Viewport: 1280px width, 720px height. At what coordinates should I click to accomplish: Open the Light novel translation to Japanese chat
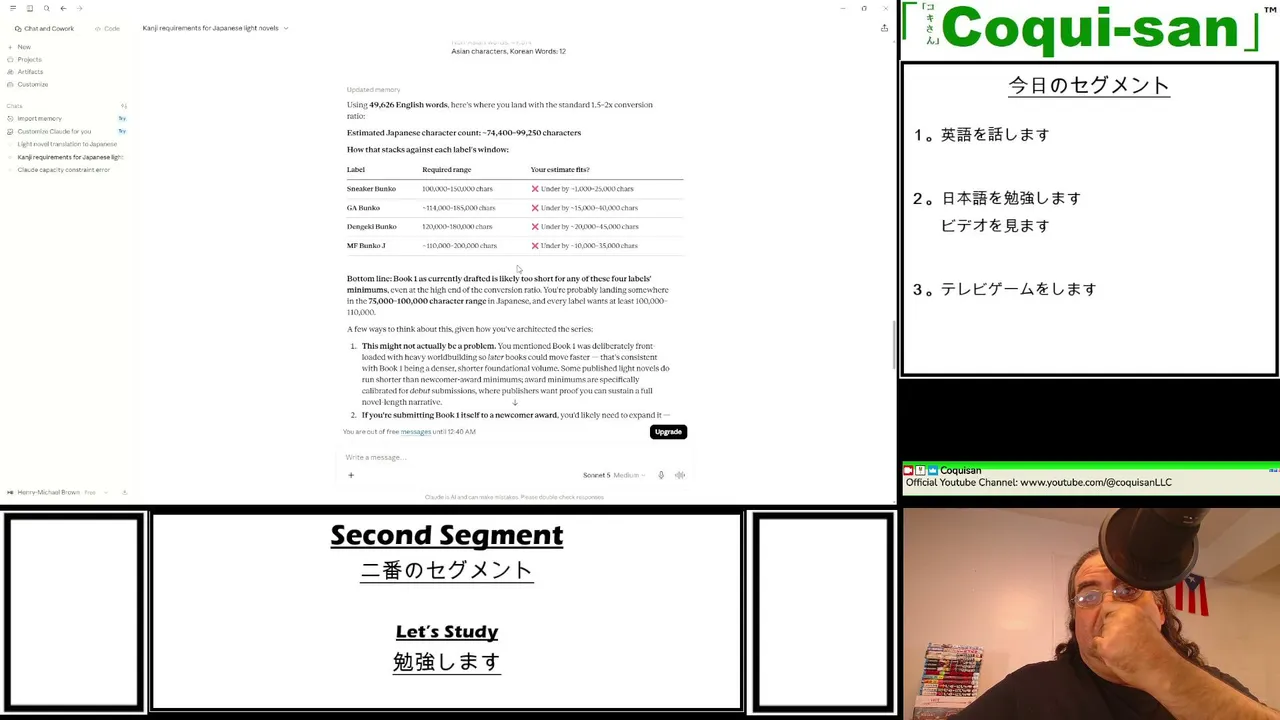point(67,144)
